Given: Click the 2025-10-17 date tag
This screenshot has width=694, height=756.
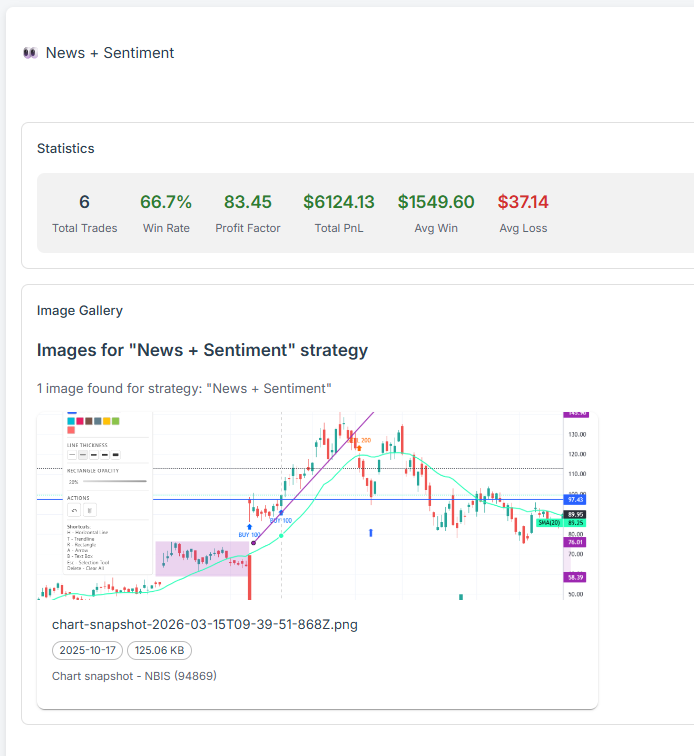Looking at the screenshot, I should pos(87,650).
